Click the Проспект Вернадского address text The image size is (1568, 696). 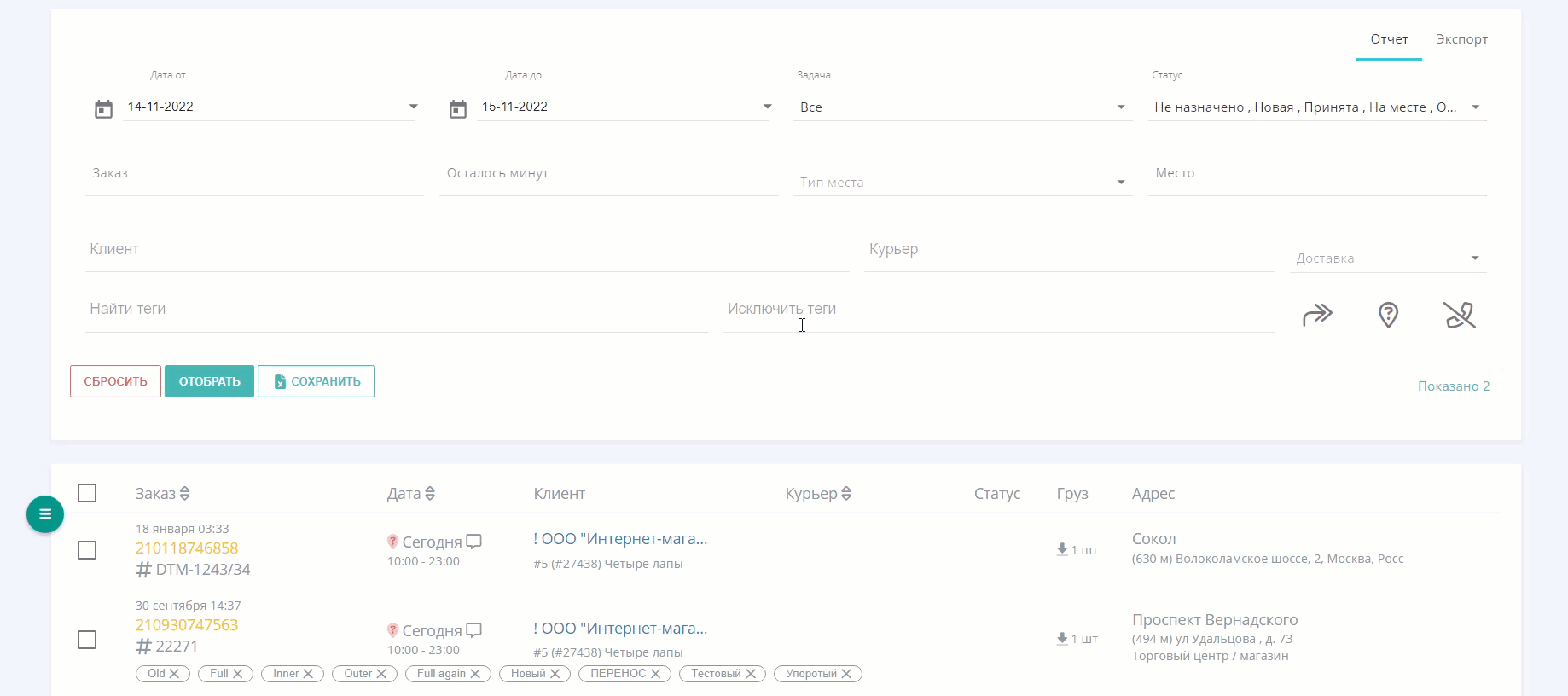tap(1215, 620)
